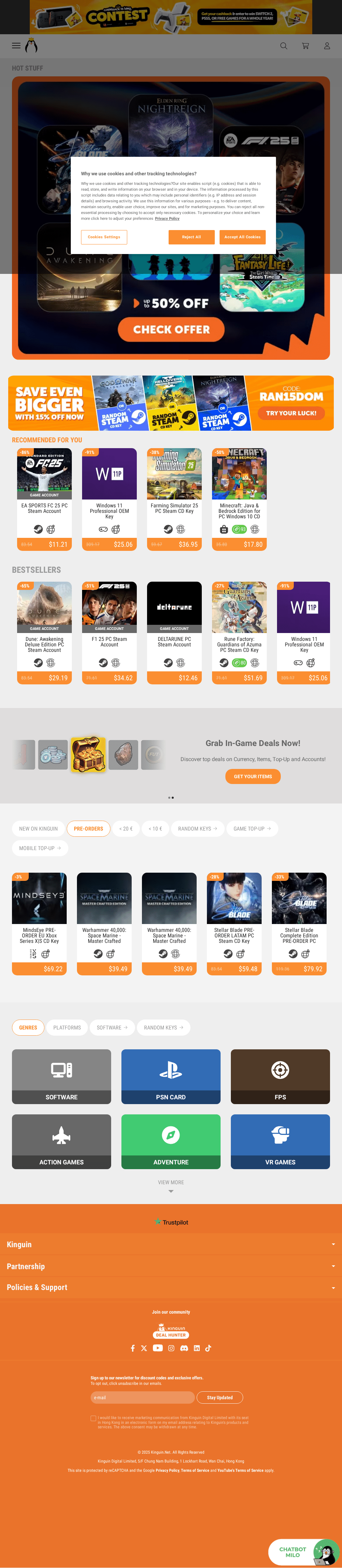Open the hamburger menu icon

pyautogui.click(x=16, y=46)
